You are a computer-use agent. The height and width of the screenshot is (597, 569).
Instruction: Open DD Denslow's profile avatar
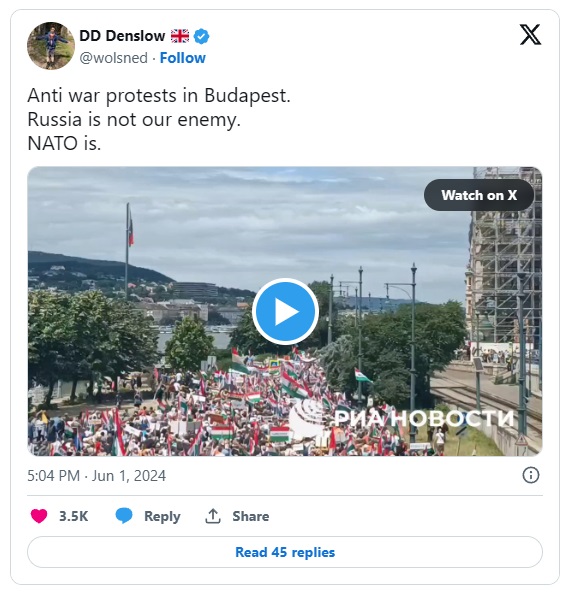click(51, 46)
